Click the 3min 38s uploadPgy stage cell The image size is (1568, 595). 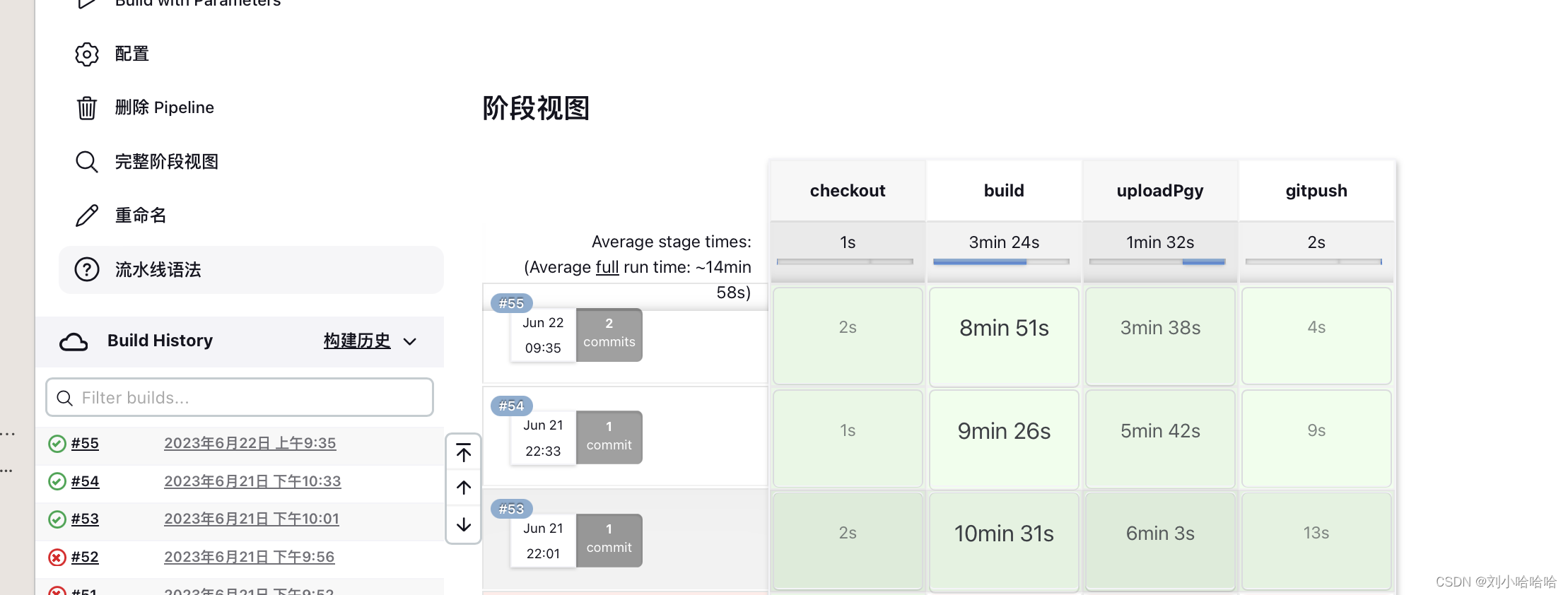[1160, 336]
